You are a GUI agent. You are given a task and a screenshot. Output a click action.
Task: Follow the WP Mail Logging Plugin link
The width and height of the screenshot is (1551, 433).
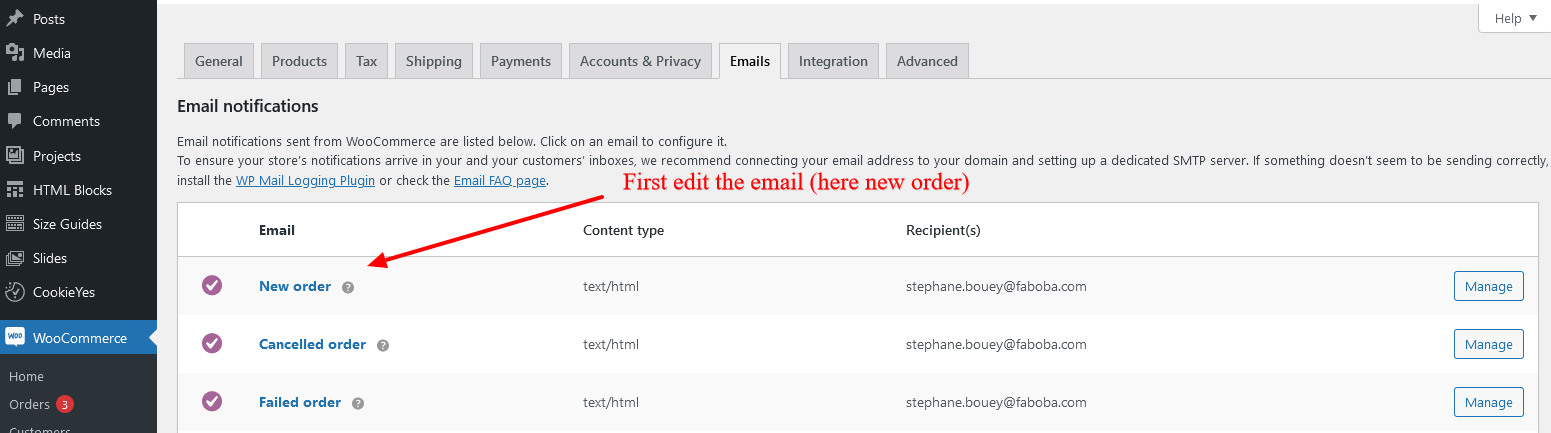pos(306,181)
